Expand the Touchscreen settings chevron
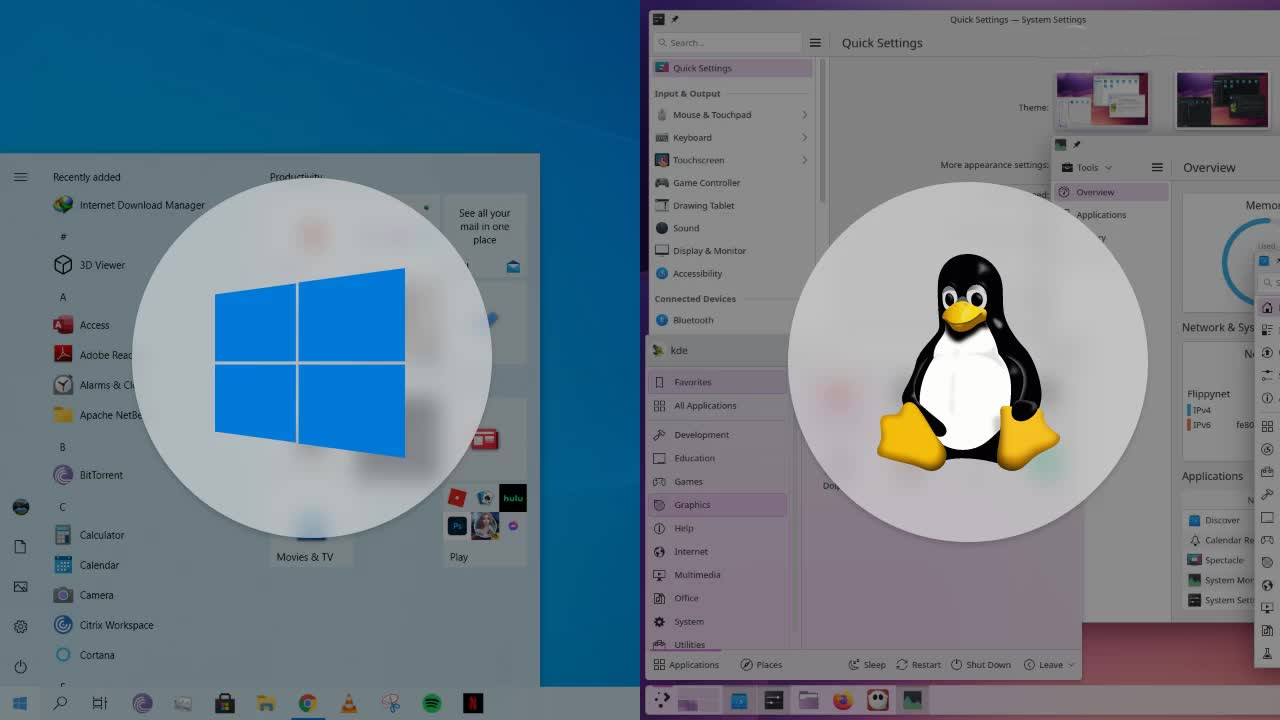Screen dimensions: 1280x720 pyautogui.click(x=804, y=160)
